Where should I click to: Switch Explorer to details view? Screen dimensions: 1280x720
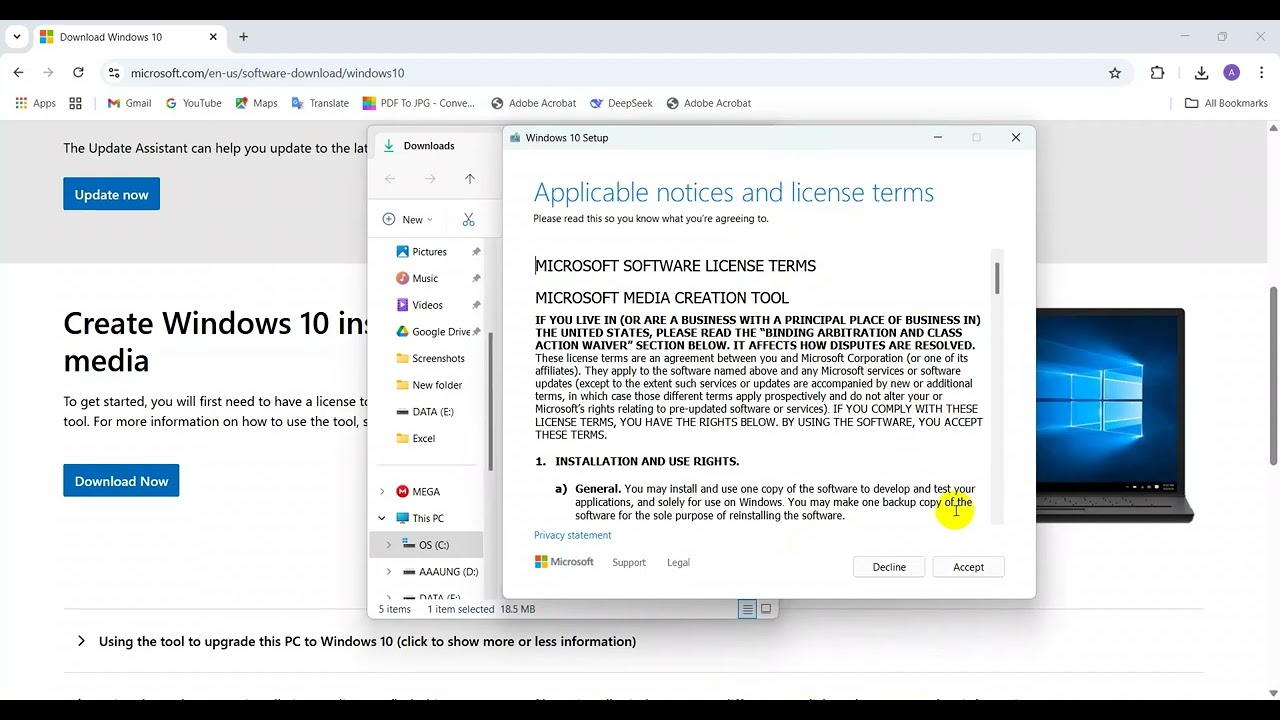[x=747, y=609]
